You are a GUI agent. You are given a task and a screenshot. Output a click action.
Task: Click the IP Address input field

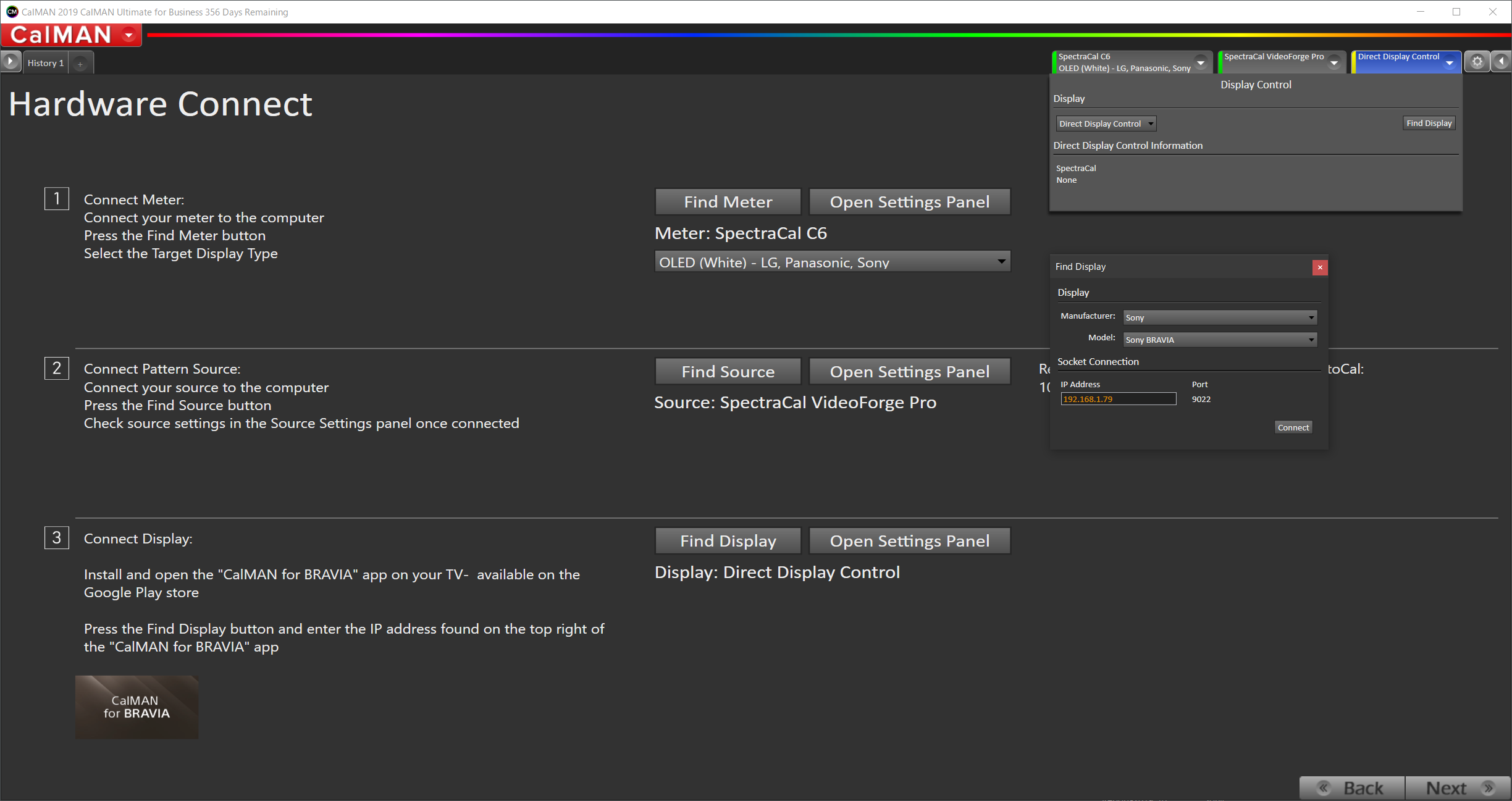point(1118,399)
